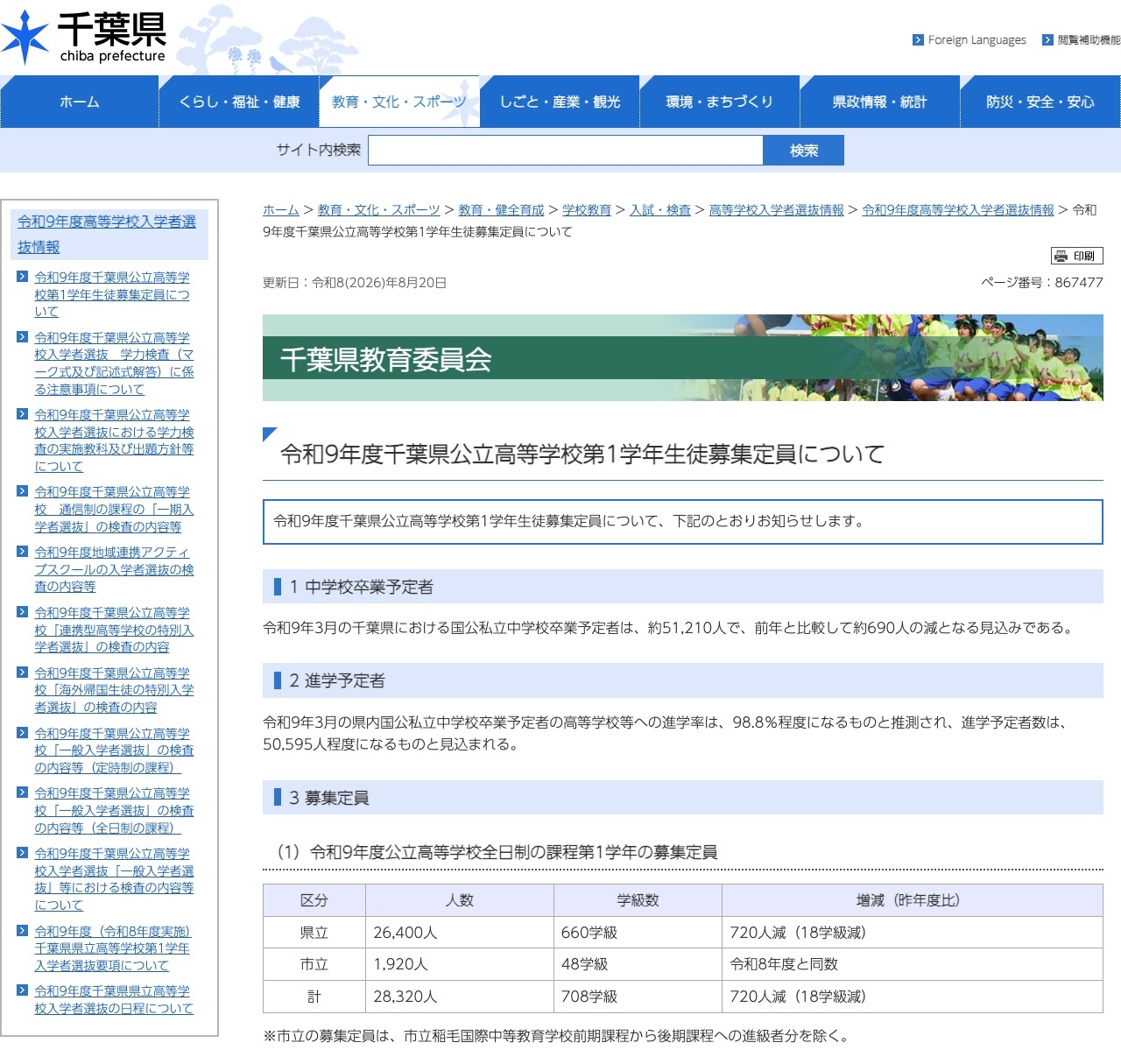This screenshot has width=1121, height=1064.
Task: Open the 閲覧補助機能 link
Action: (x=1089, y=40)
